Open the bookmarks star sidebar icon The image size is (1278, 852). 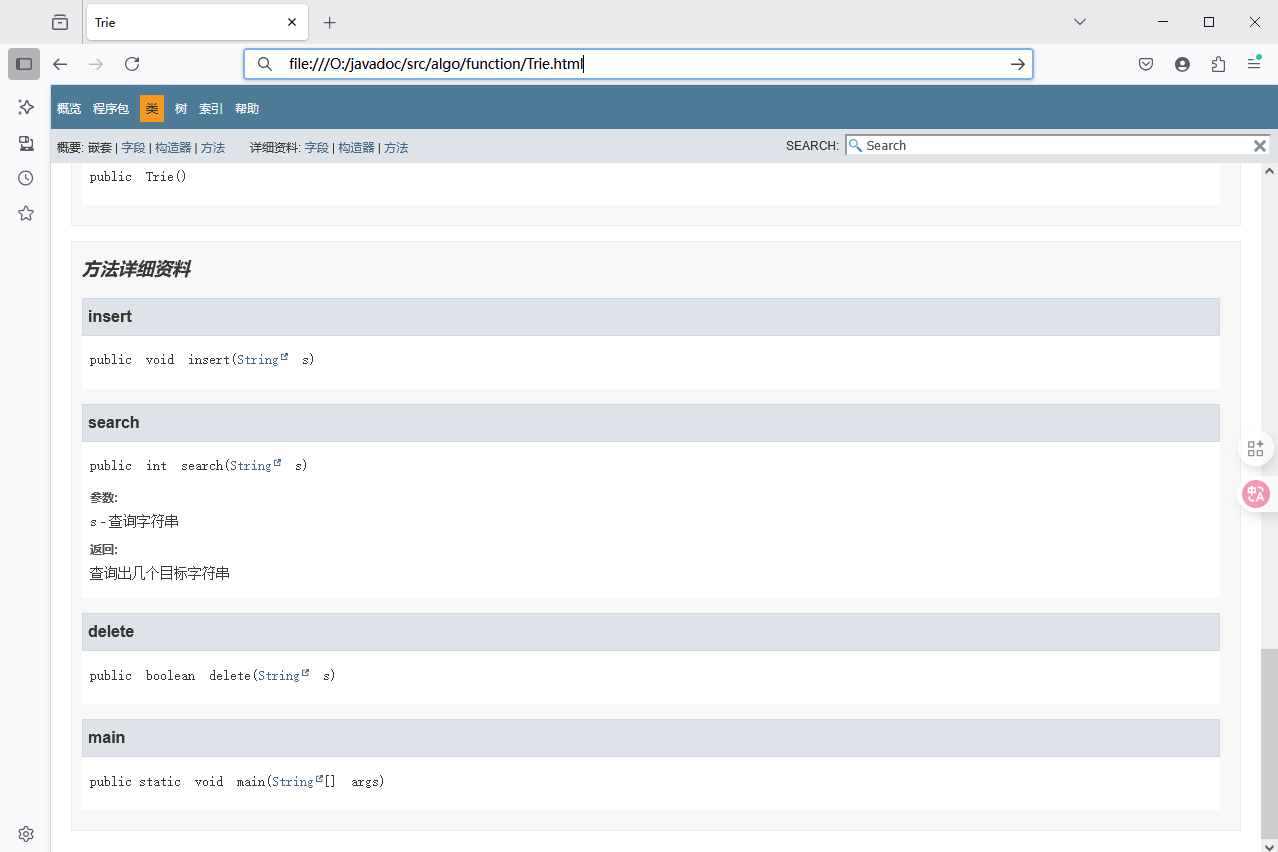pyautogui.click(x=26, y=213)
